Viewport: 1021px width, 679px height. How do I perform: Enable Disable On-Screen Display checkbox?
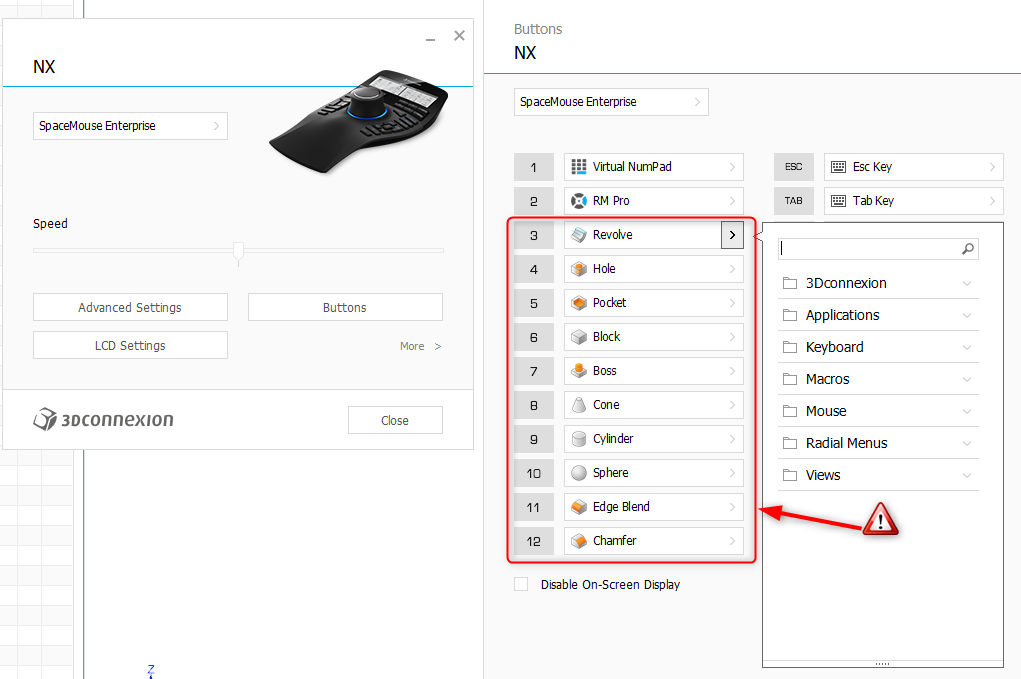pos(521,584)
